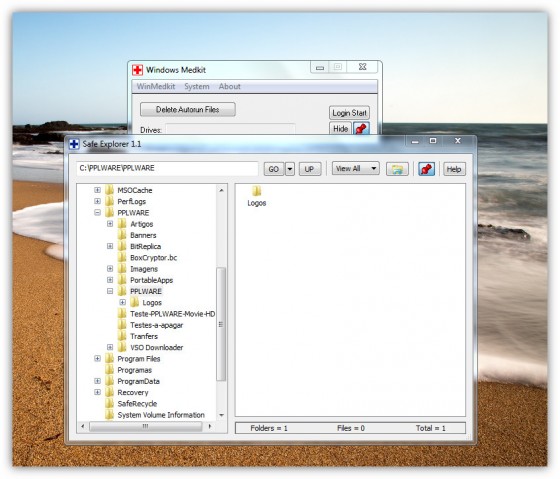
Task: Expand the Imagens tree node
Action: (110, 269)
